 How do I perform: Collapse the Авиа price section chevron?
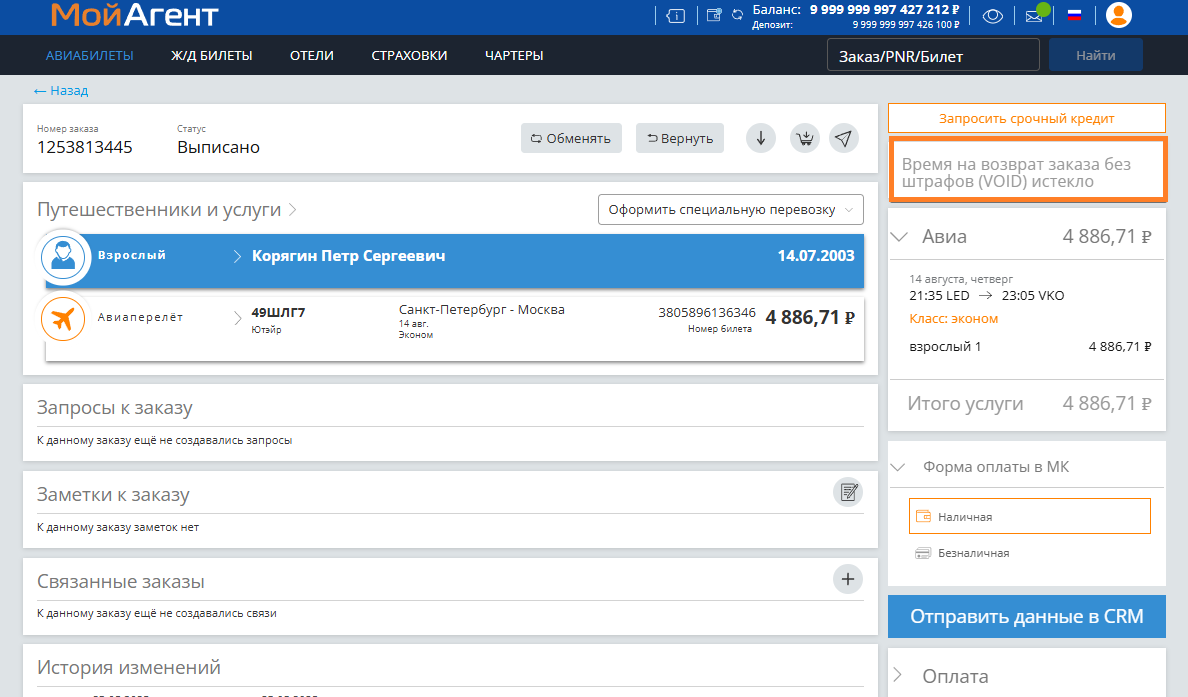point(899,236)
